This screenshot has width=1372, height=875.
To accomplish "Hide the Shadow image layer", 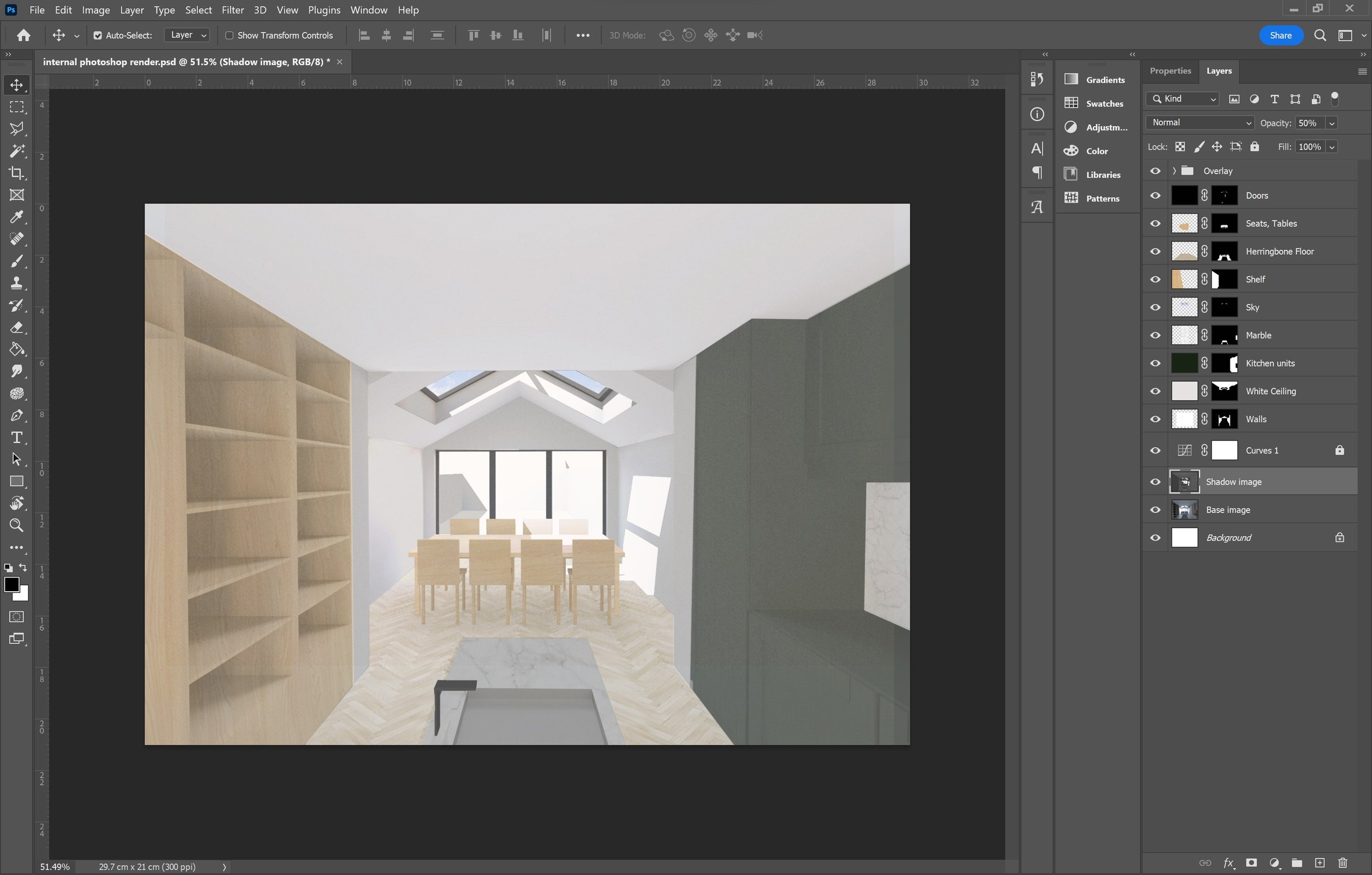I will [1155, 481].
